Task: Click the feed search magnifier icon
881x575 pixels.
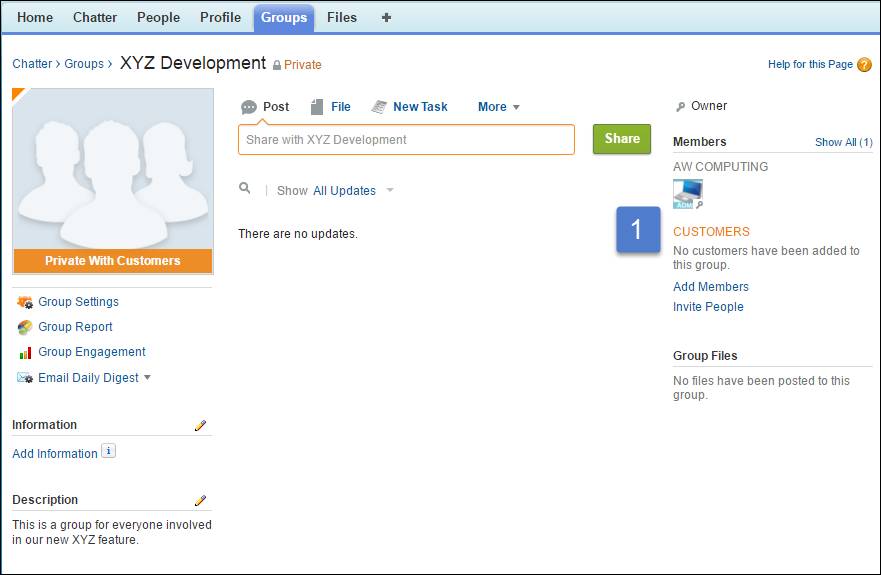Action: tap(244, 188)
